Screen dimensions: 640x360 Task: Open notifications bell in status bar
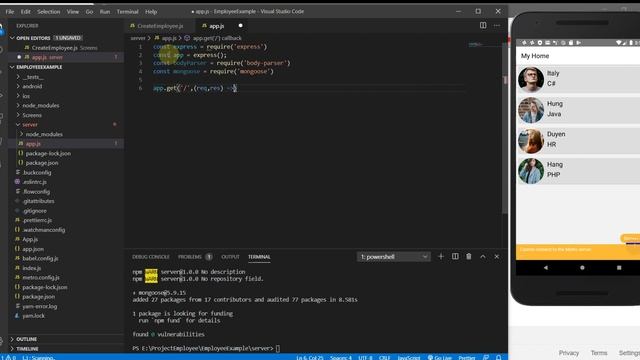pyautogui.click(x=498, y=358)
